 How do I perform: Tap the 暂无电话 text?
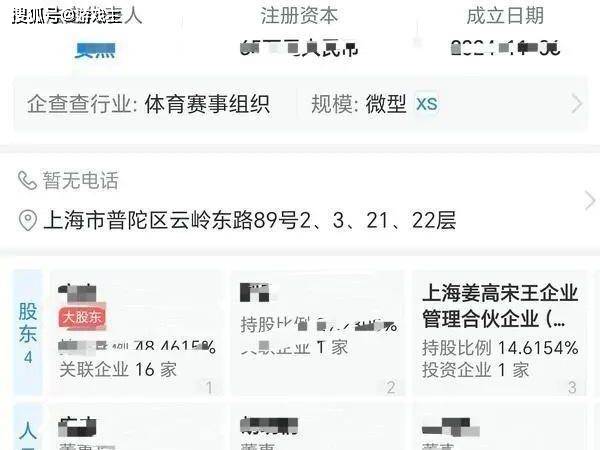point(80,181)
